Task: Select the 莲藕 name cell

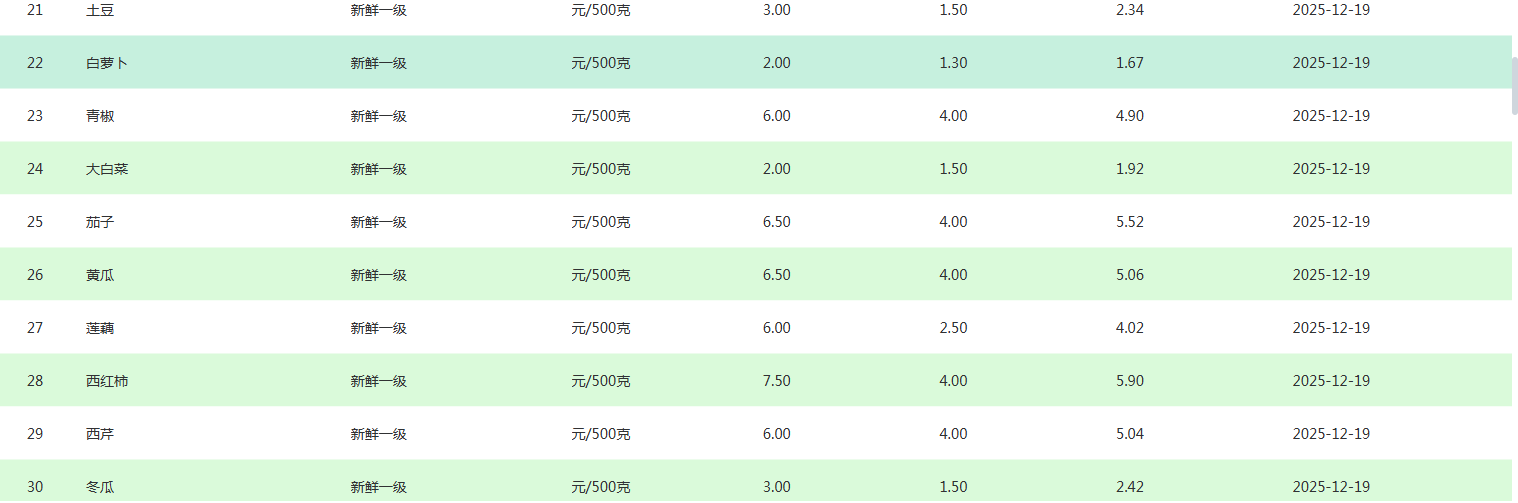Action: click(x=100, y=328)
